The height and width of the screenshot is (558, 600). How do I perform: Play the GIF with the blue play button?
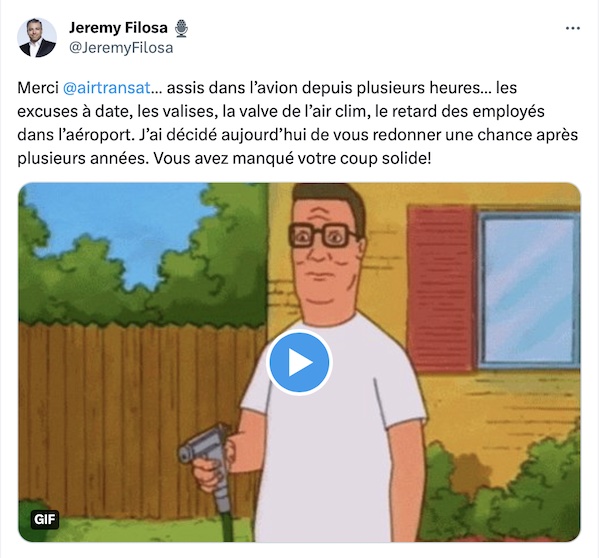pos(299,362)
